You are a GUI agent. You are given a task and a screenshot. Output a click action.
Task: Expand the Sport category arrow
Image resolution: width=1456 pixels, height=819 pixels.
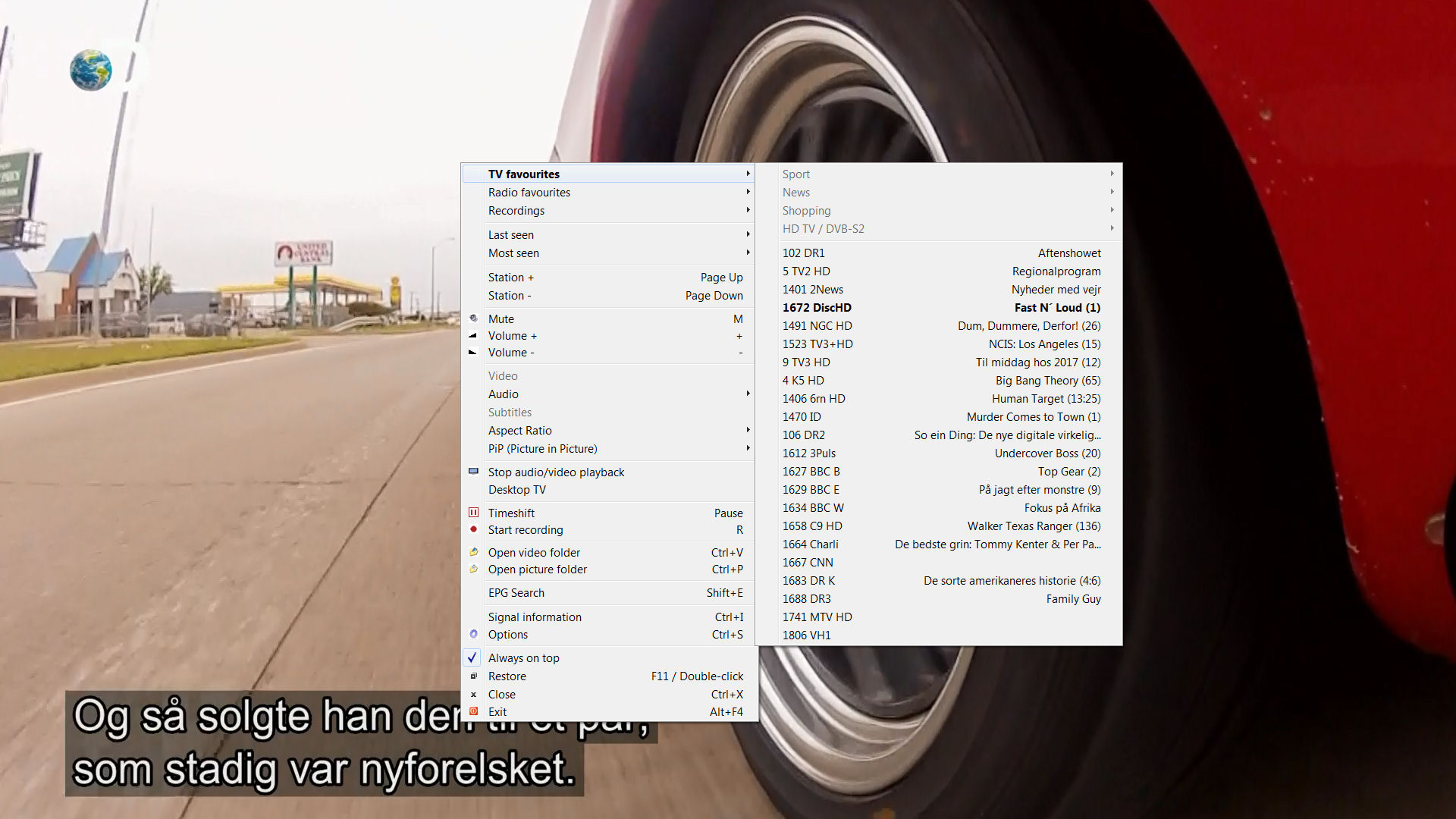[x=1112, y=174]
